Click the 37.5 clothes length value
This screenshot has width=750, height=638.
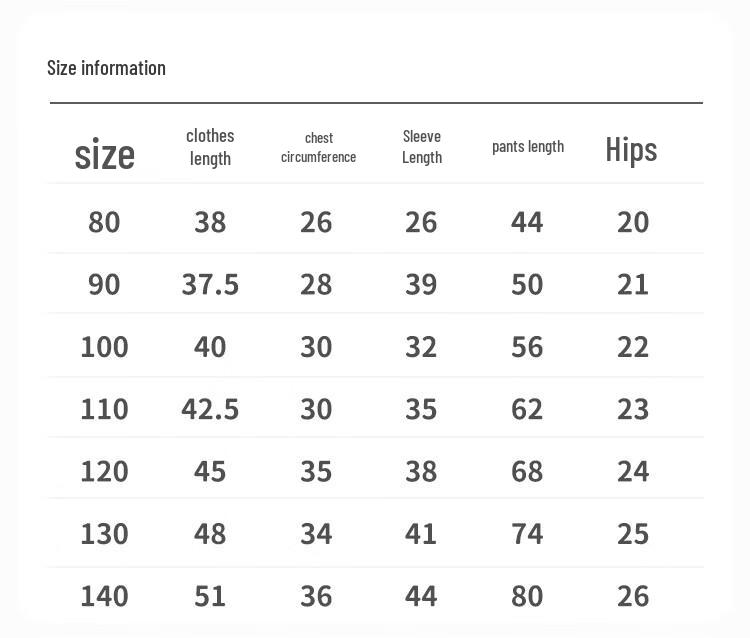(x=210, y=285)
